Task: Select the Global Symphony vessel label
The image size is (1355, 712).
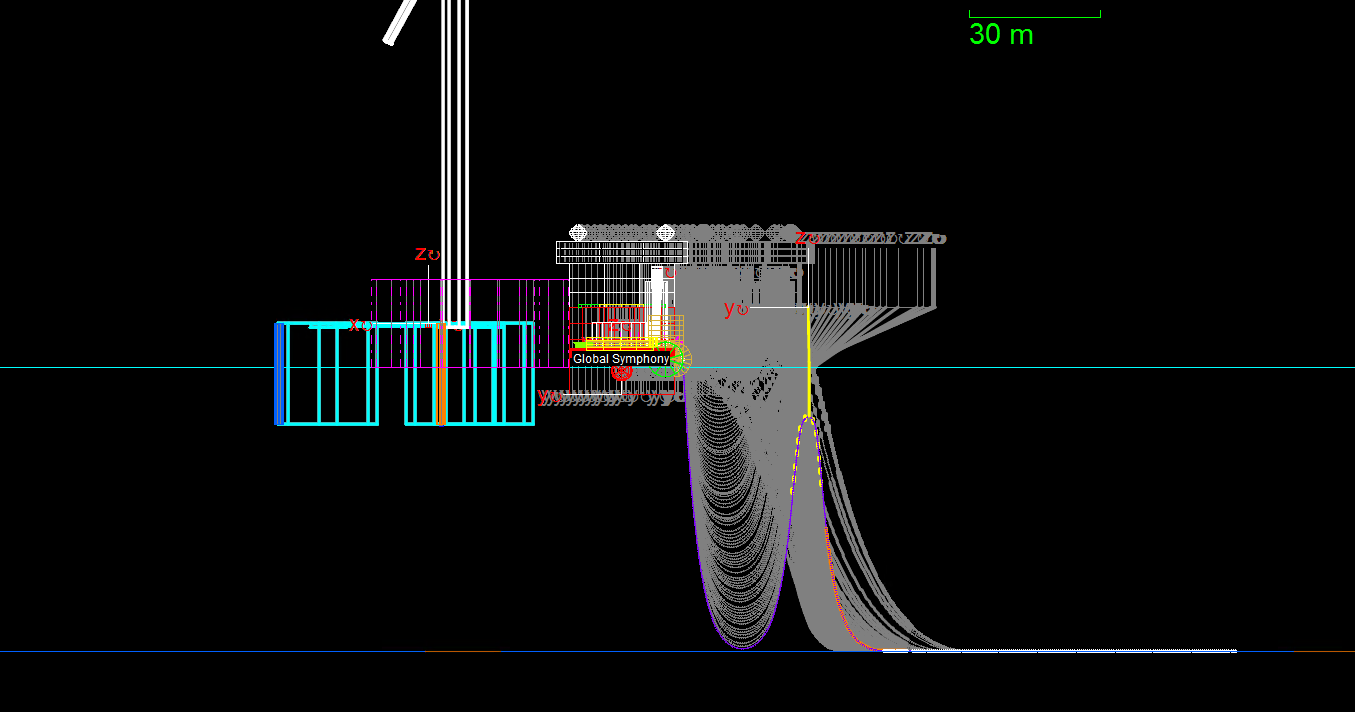Action: [x=621, y=359]
